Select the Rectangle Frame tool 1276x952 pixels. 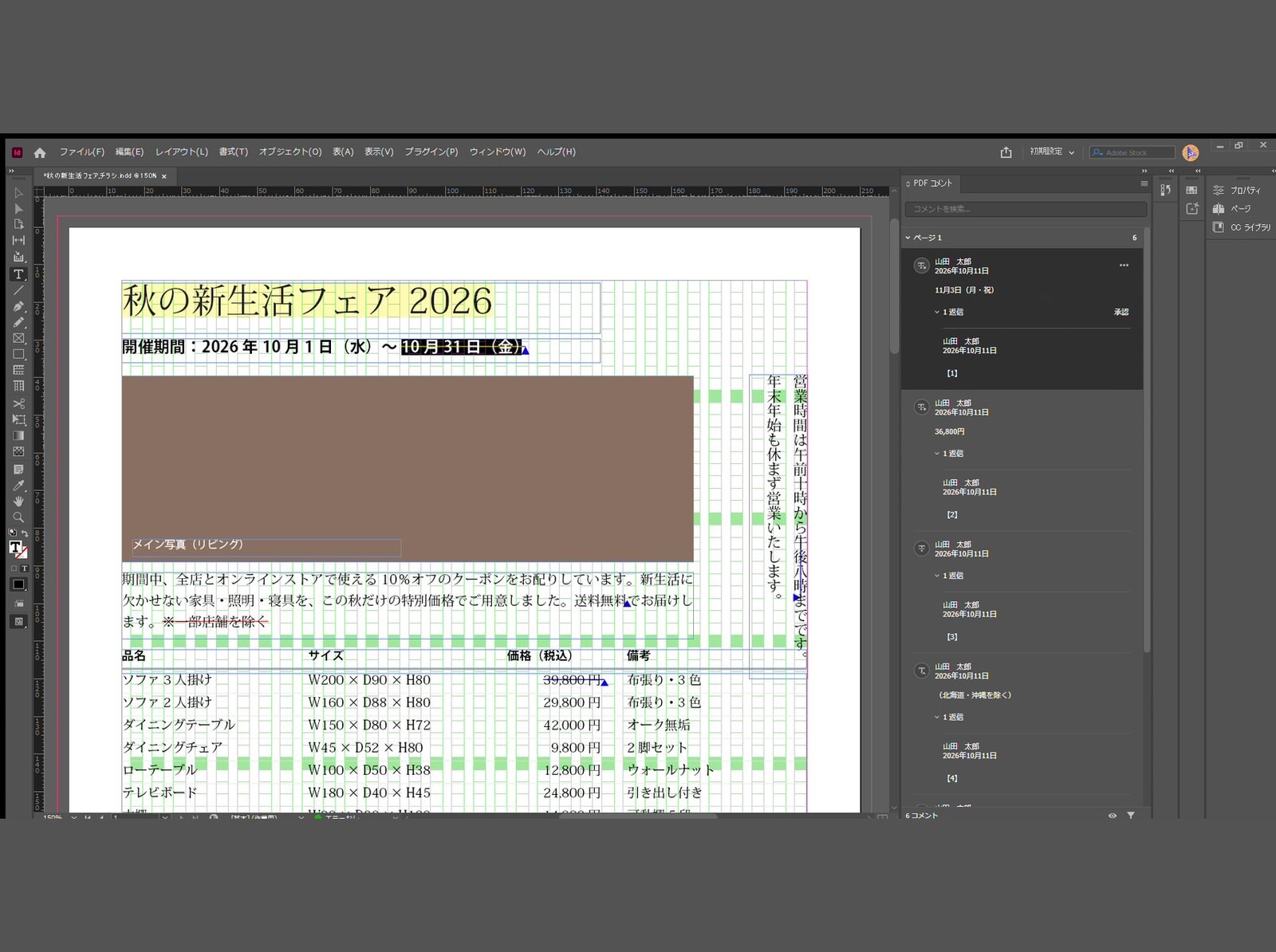[x=18, y=338]
